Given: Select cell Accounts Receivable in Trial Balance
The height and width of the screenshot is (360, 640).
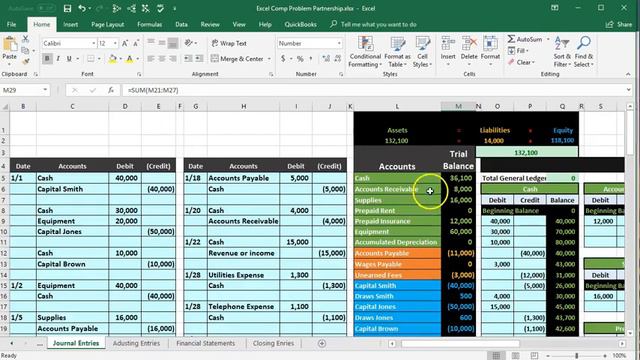Looking at the screenshot, I should (x=397, y=189).
